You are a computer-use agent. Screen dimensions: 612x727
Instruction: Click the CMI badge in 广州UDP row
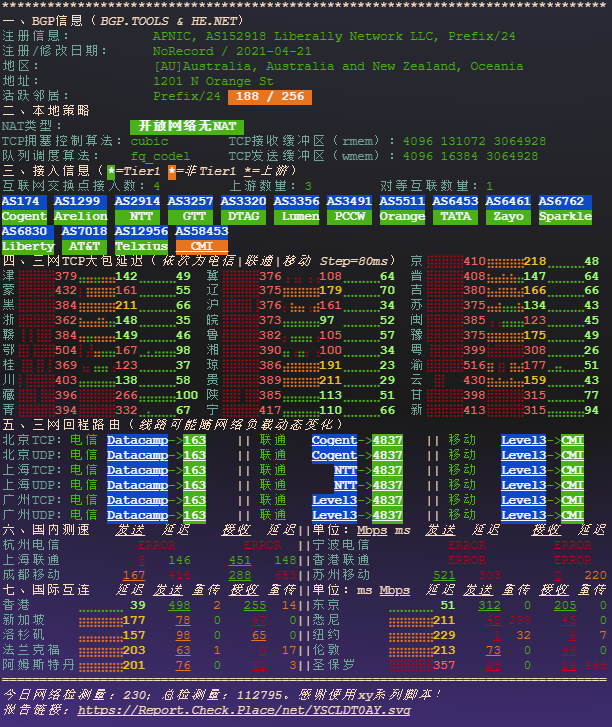[573, 515]
